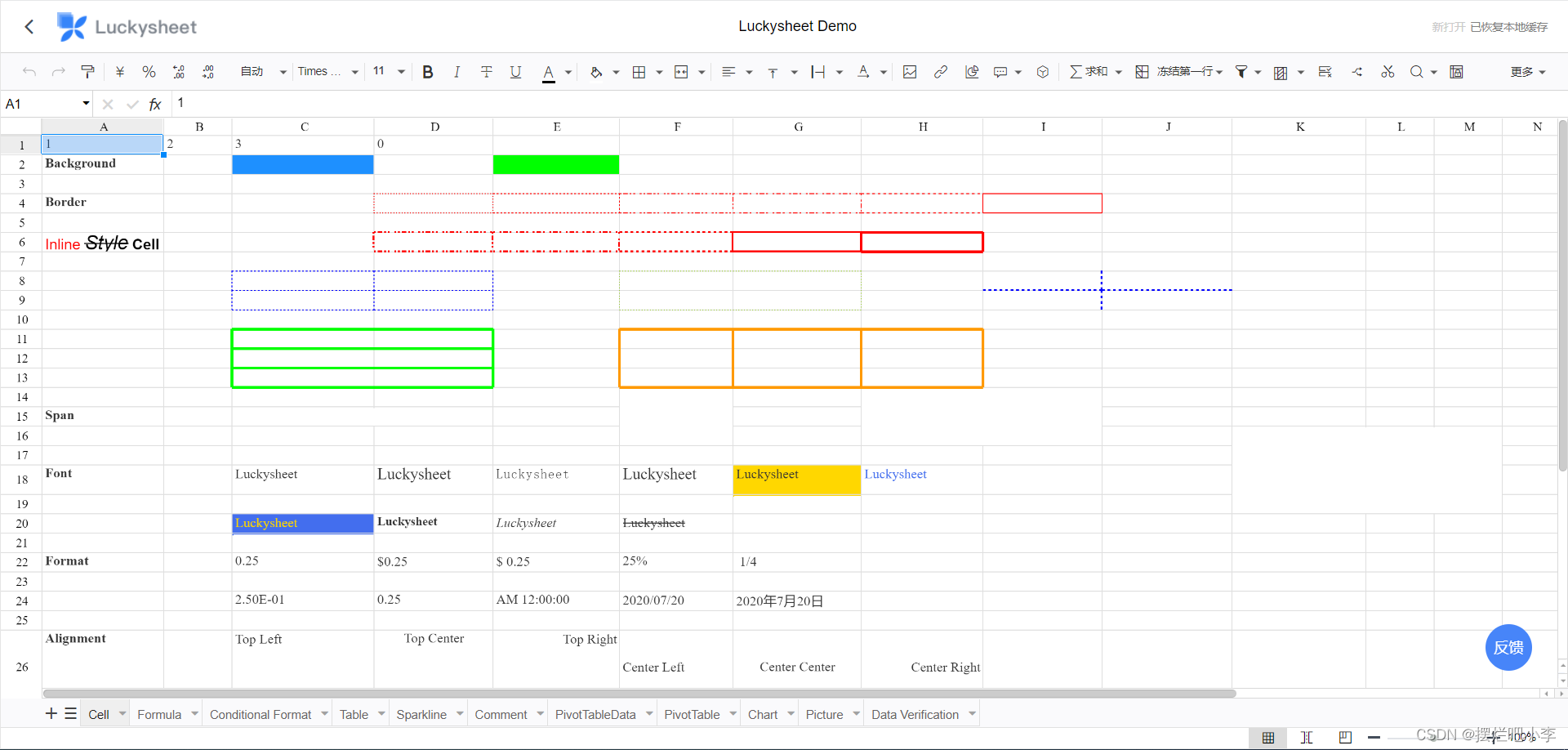This screenshot has height=750, width=1568.
Task: Go back with the left chevron
Action: click(x=29, y=27)
